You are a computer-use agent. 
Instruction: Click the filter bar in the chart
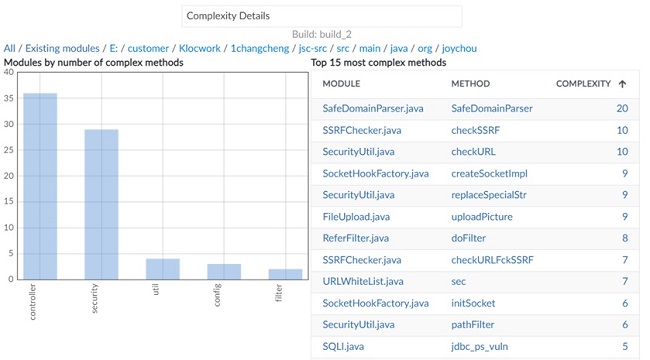[x=286, y=274]
